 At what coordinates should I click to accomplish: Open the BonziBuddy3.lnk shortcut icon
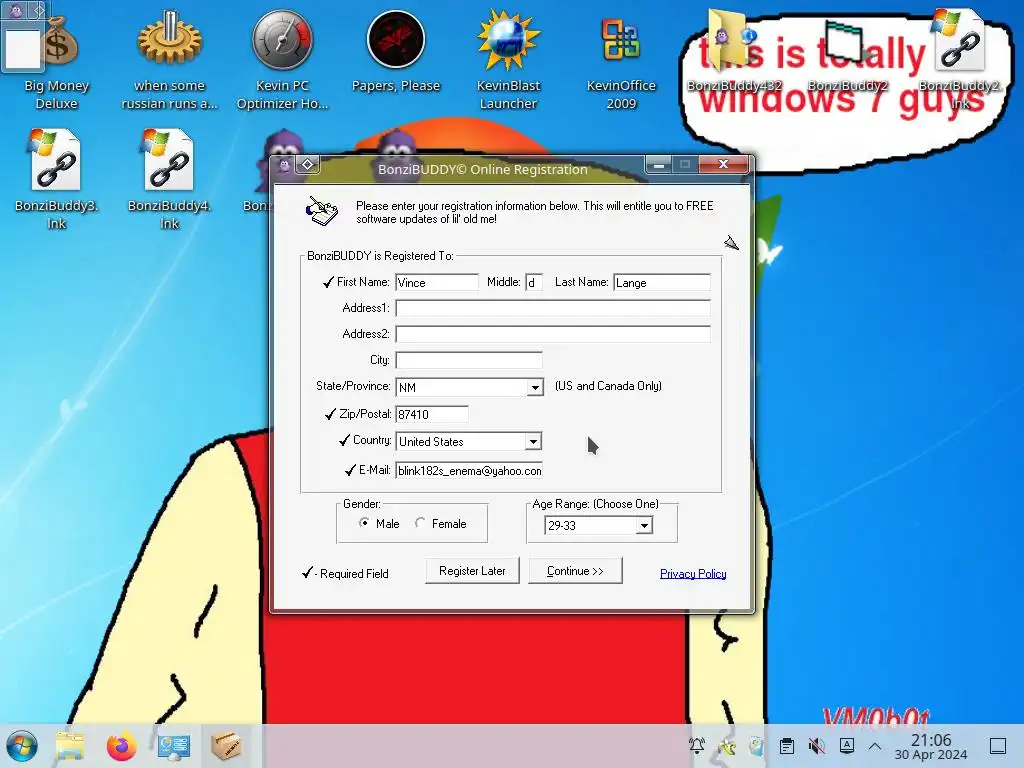[x=56, y=180]
